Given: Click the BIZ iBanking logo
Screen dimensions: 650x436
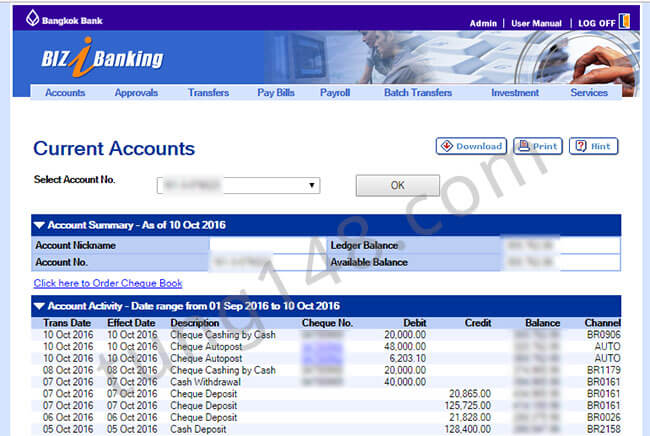Looking at the screenshot, I should [x=98, y=60].
